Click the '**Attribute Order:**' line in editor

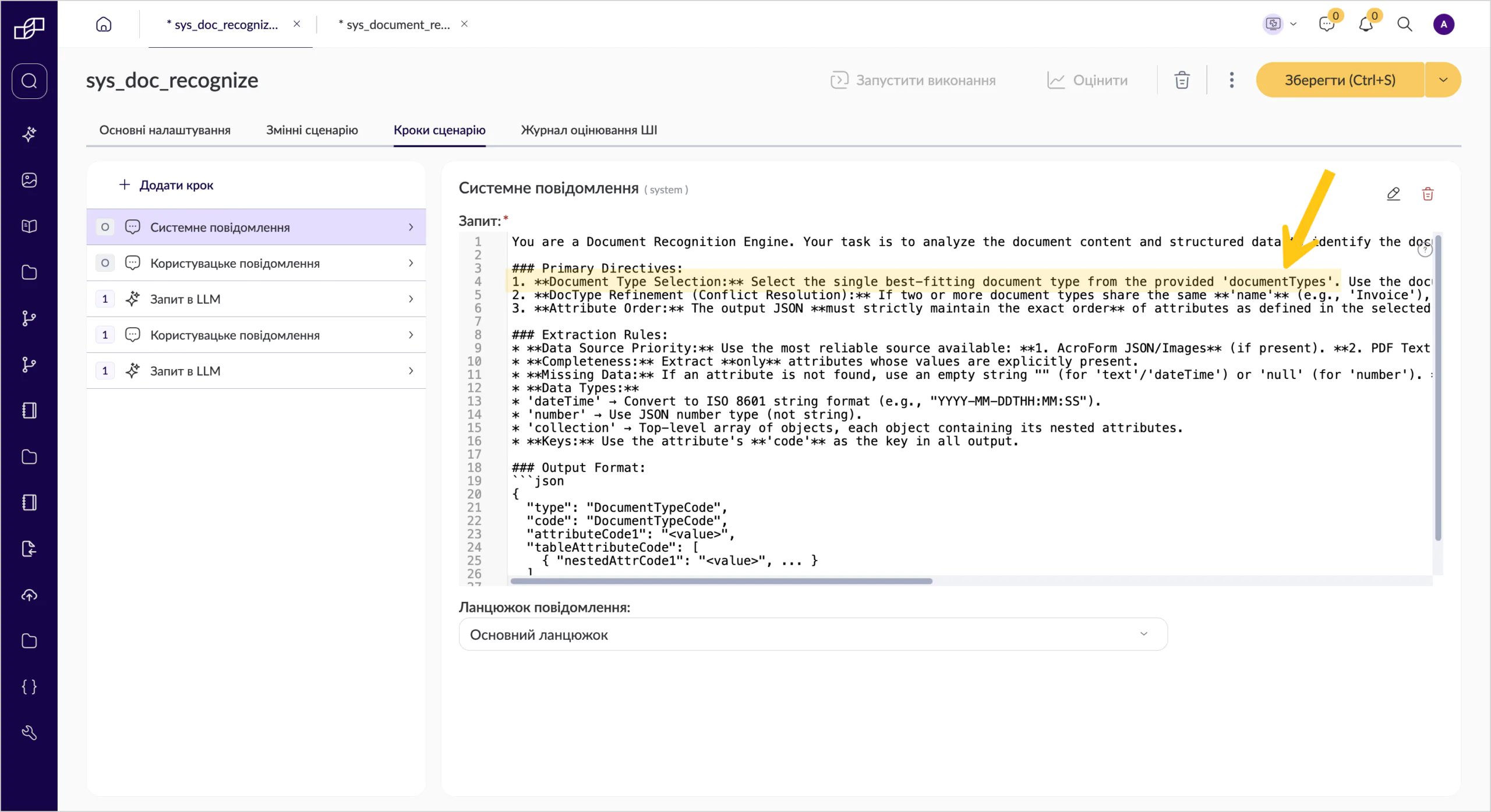tap(970, 309)
